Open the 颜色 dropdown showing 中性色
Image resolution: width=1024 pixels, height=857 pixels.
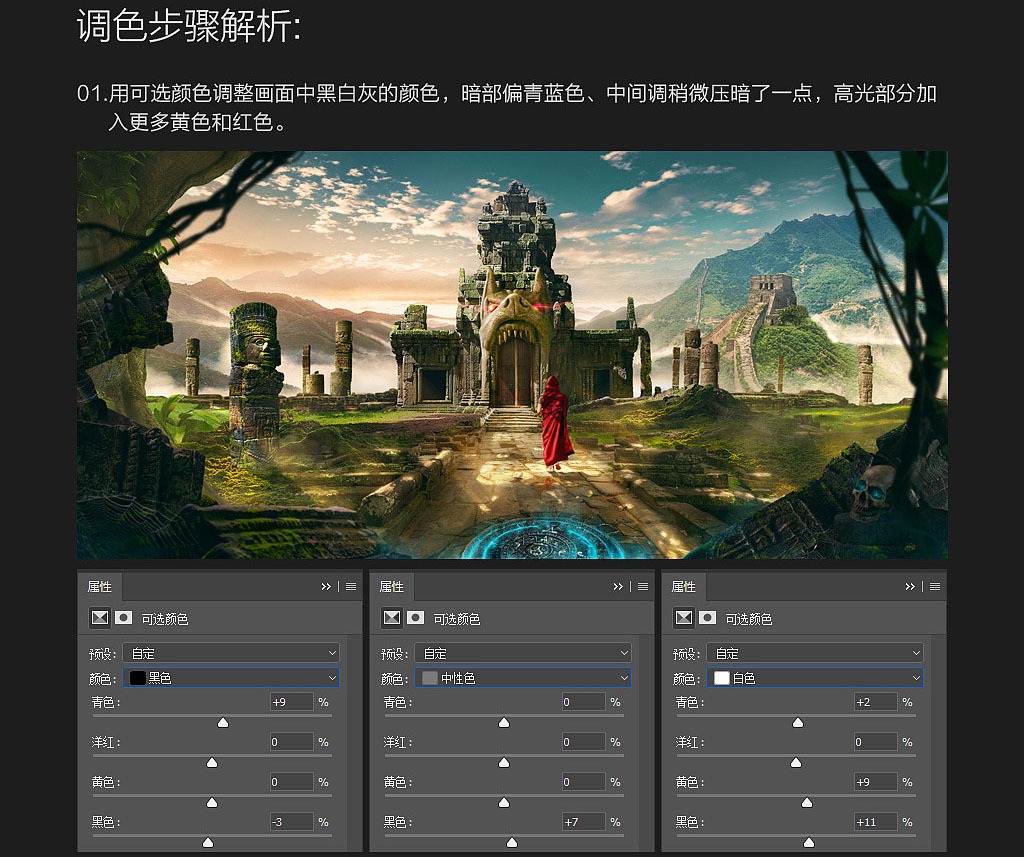(x=523, y=678)
